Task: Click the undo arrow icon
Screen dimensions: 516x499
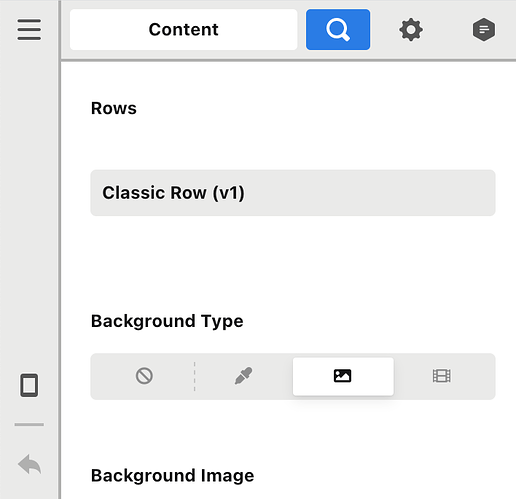Action: click(29, 464)
